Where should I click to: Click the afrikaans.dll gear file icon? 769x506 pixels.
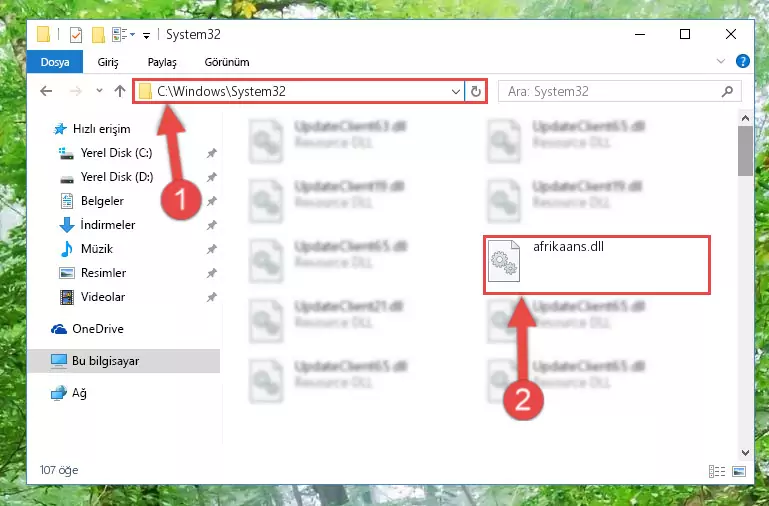[x=504, y=261]
